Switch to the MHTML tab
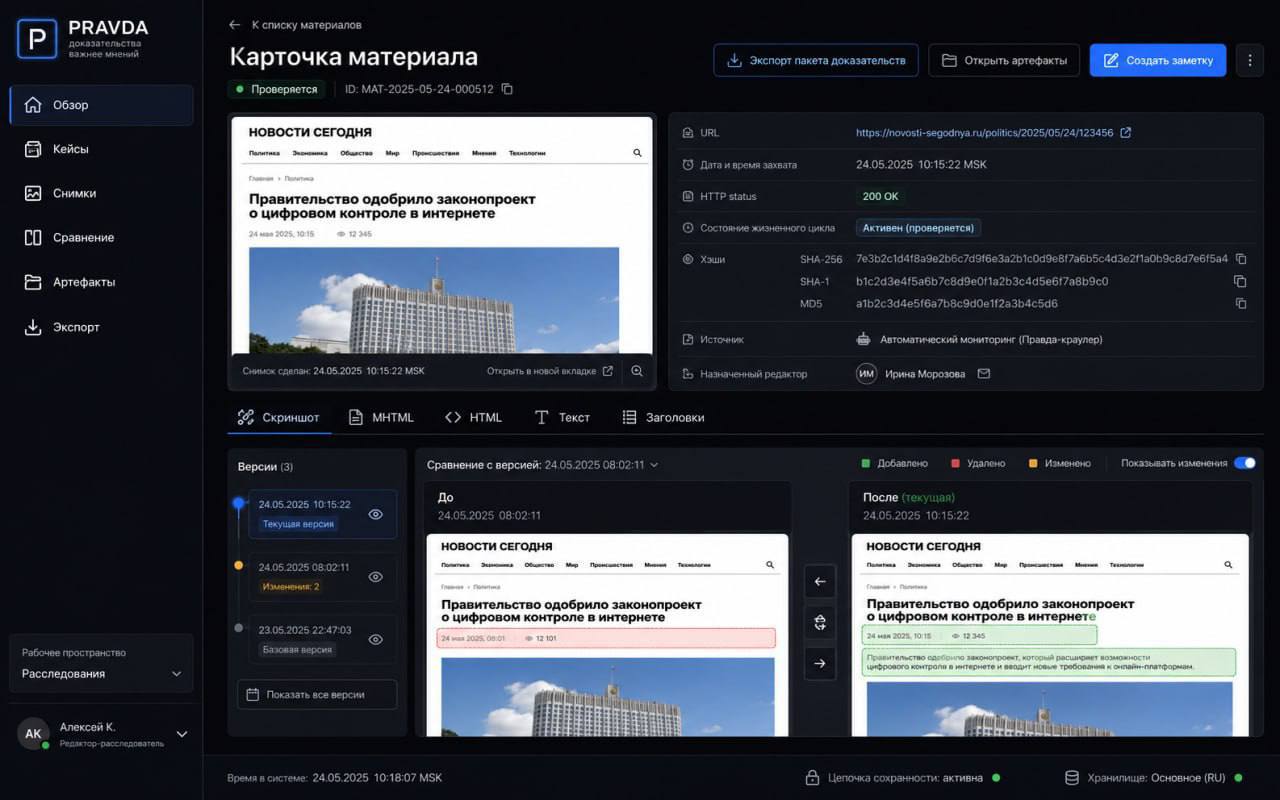1280x800 pixels. tap(381, 417)
